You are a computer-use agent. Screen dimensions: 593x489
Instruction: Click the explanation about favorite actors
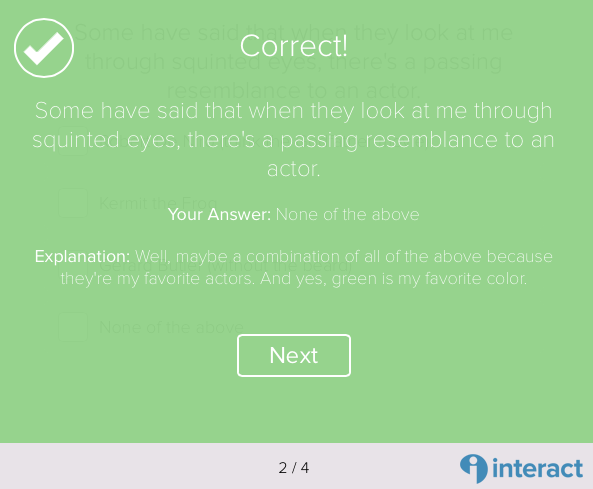pos(294,267)
